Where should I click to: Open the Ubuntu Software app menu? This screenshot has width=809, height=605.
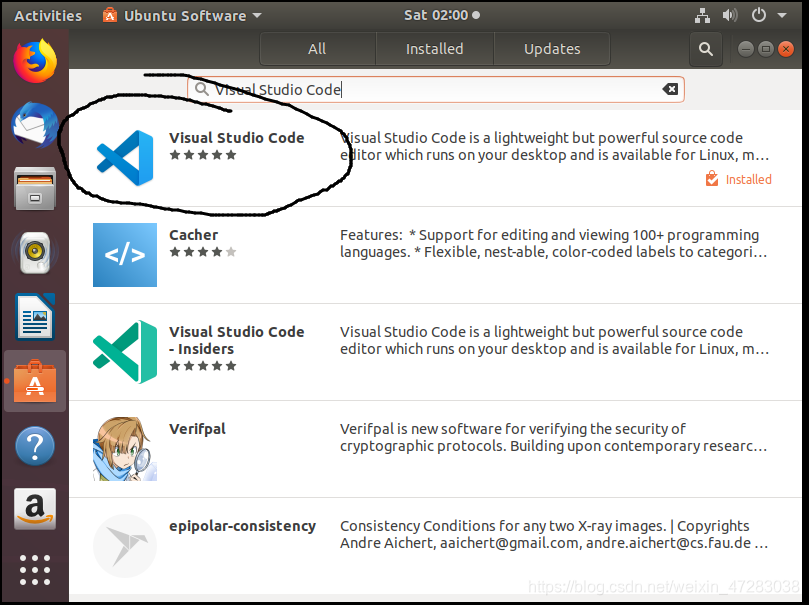coord(182,15)
